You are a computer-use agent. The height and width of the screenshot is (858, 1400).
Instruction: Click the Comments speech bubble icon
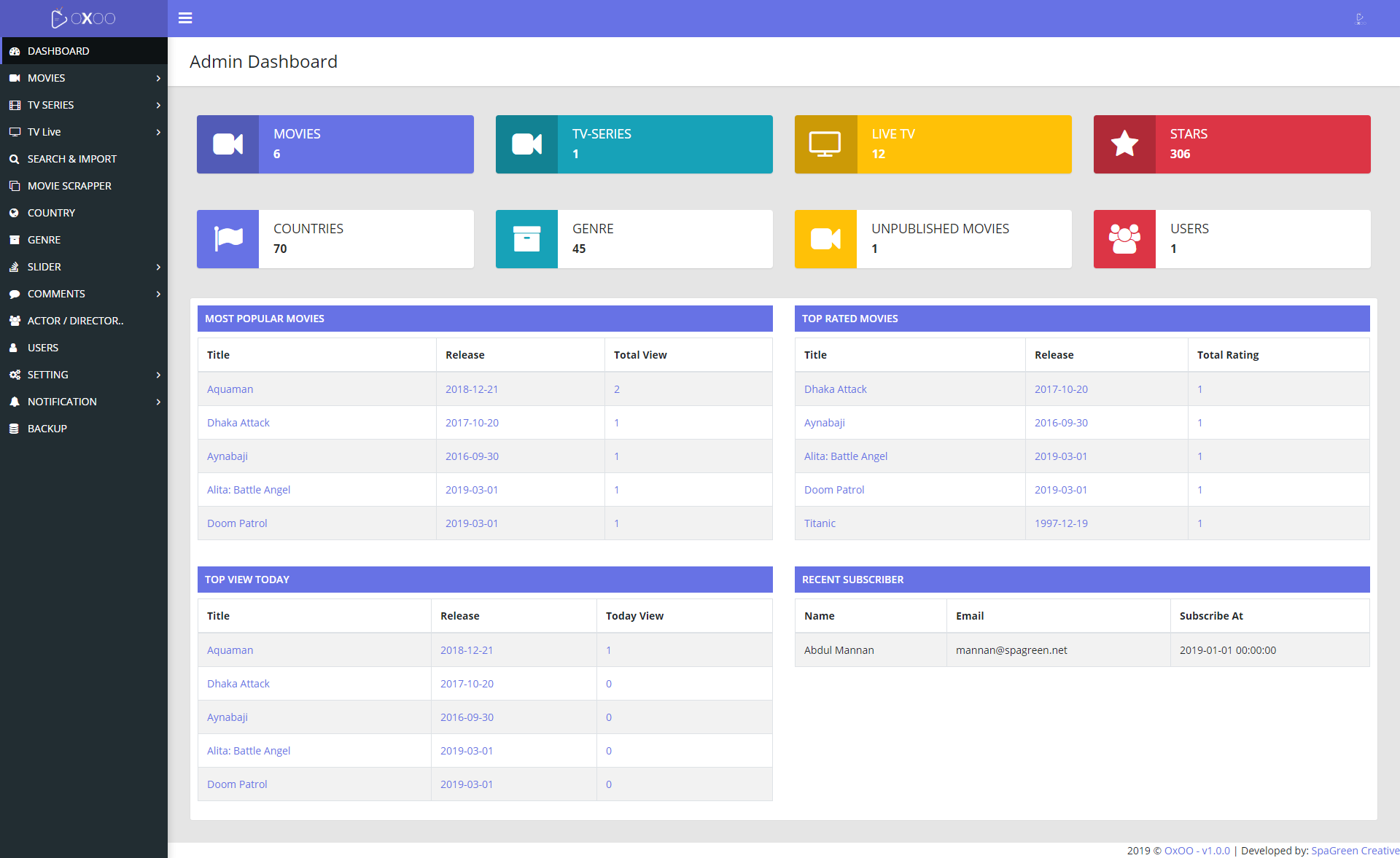[15, 294]
